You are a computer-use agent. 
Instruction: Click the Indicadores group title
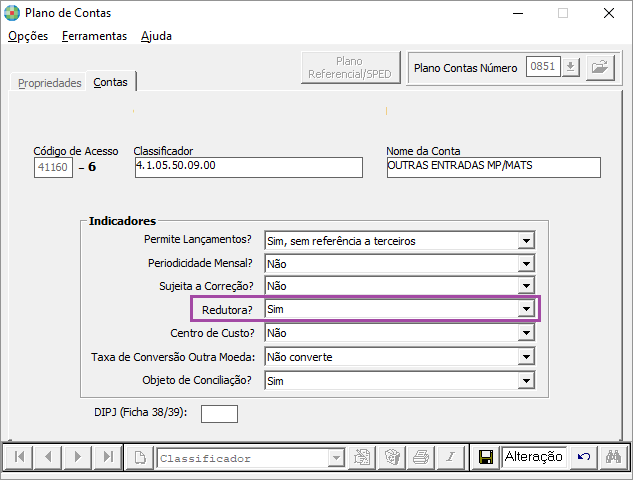[x=122, y=221]
